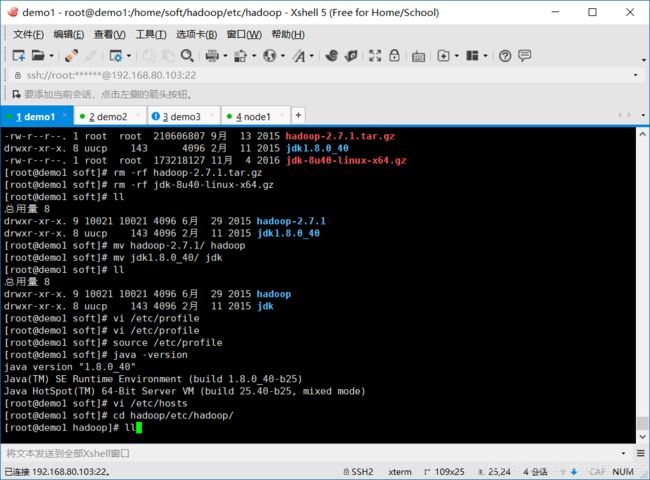The width and height of the screenshot is (650, 480).
Task: Switch to the 4 node1 tab
Action: [253, 116]
